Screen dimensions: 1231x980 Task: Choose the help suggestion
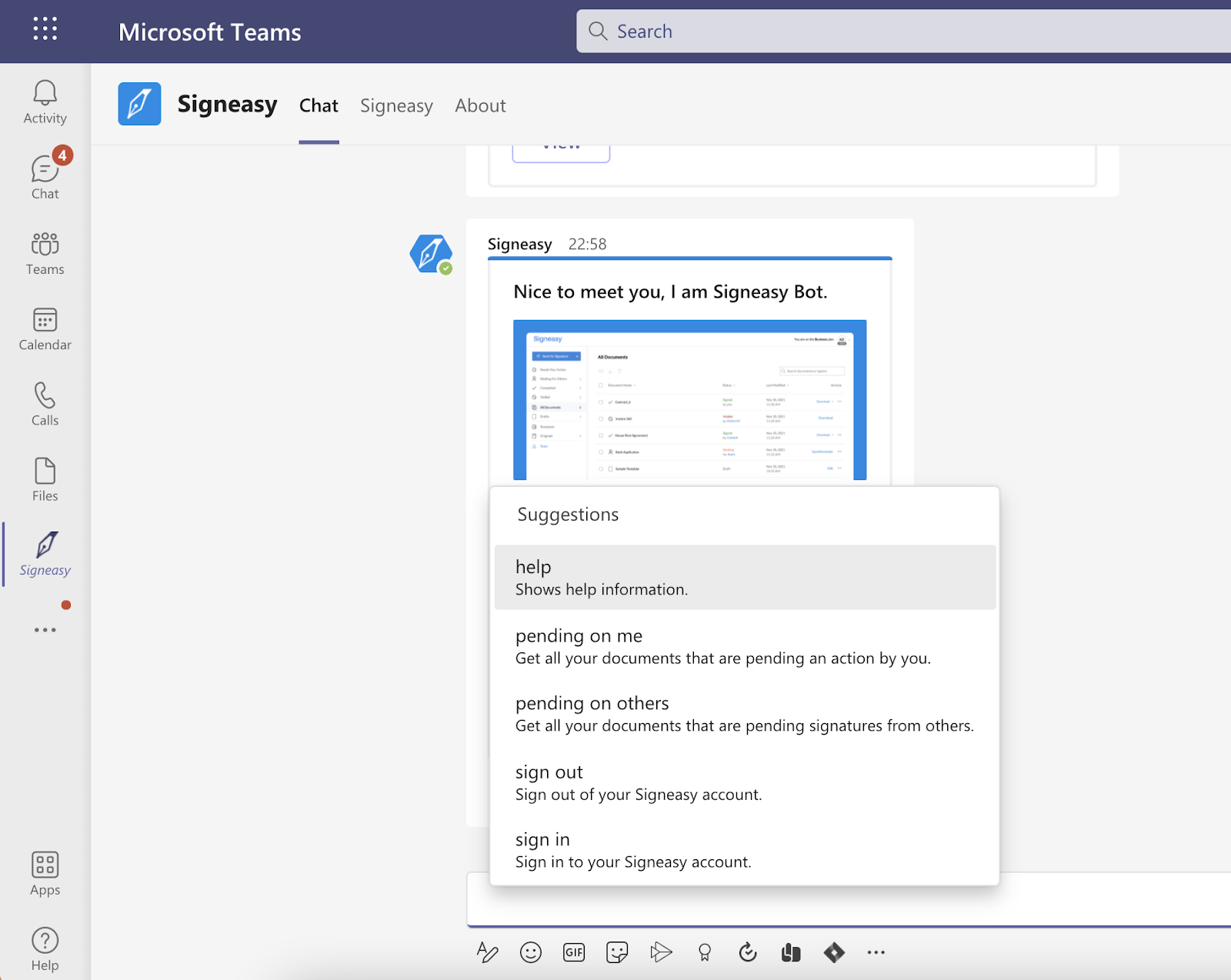click(745, 578)
